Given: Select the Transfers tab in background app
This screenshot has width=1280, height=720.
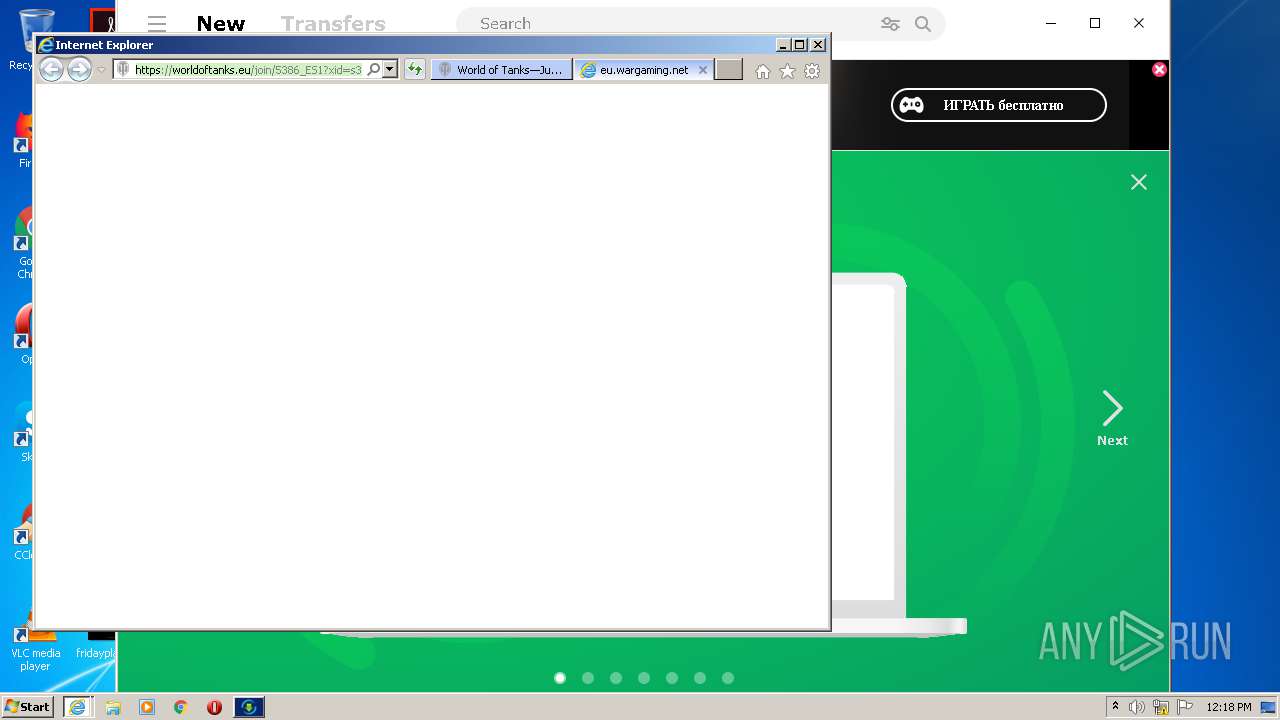Looking at the screenshot, I should 333,24.
